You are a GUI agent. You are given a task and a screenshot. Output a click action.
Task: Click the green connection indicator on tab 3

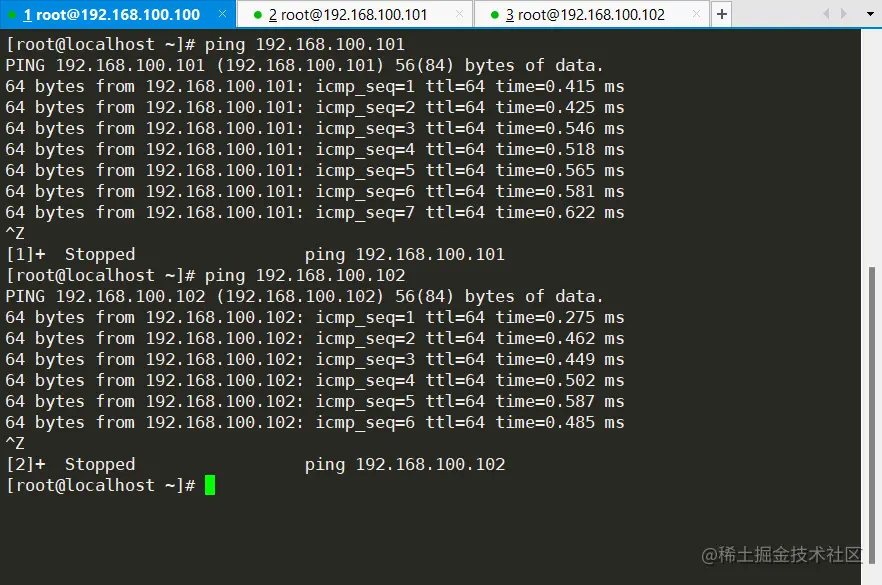pyautogui.click(x=494, y=15)
